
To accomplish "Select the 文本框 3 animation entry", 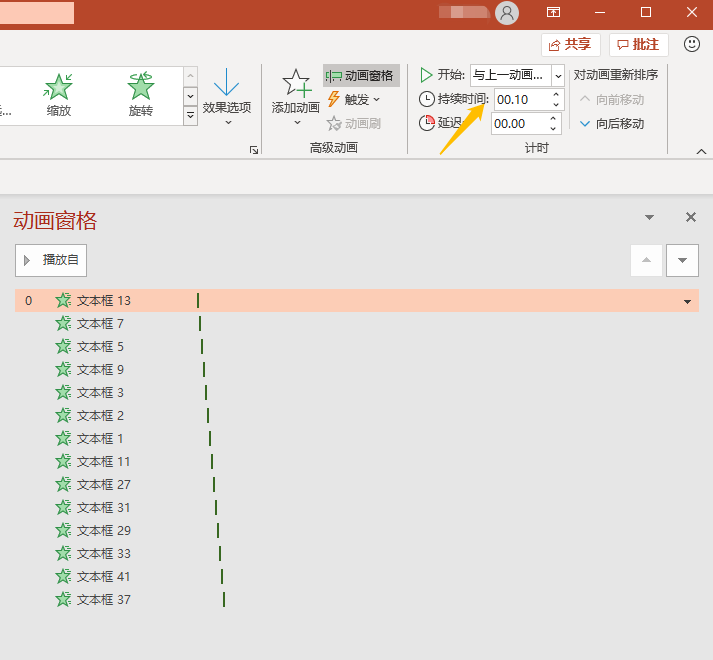I will click(357, 393).
